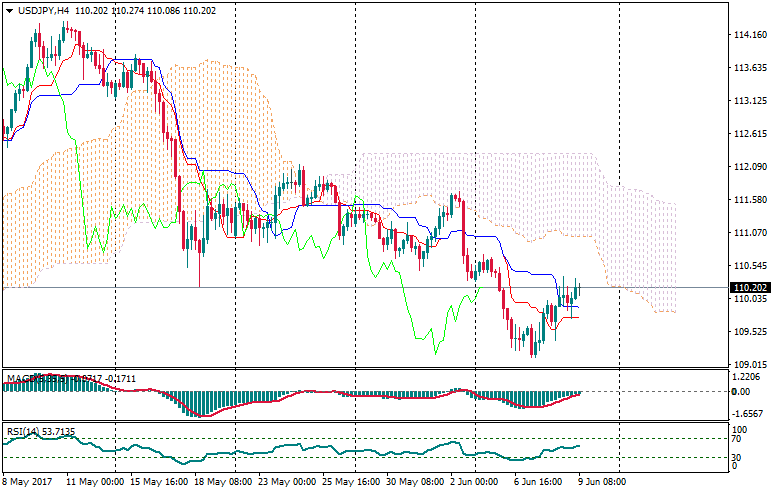Viewport: 771px width, 493px height.
Task: Select the 8 May 2017 date label
Action: coord(30,481)
